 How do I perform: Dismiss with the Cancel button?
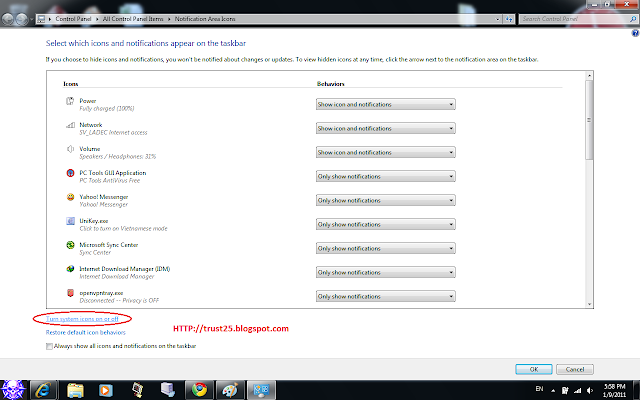click(x=575, y=369)
